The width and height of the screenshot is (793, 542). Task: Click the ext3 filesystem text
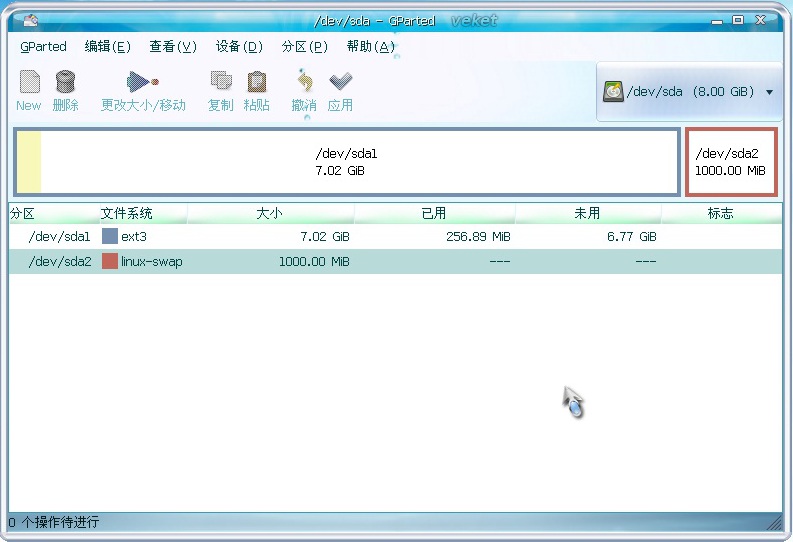[134, 237]
